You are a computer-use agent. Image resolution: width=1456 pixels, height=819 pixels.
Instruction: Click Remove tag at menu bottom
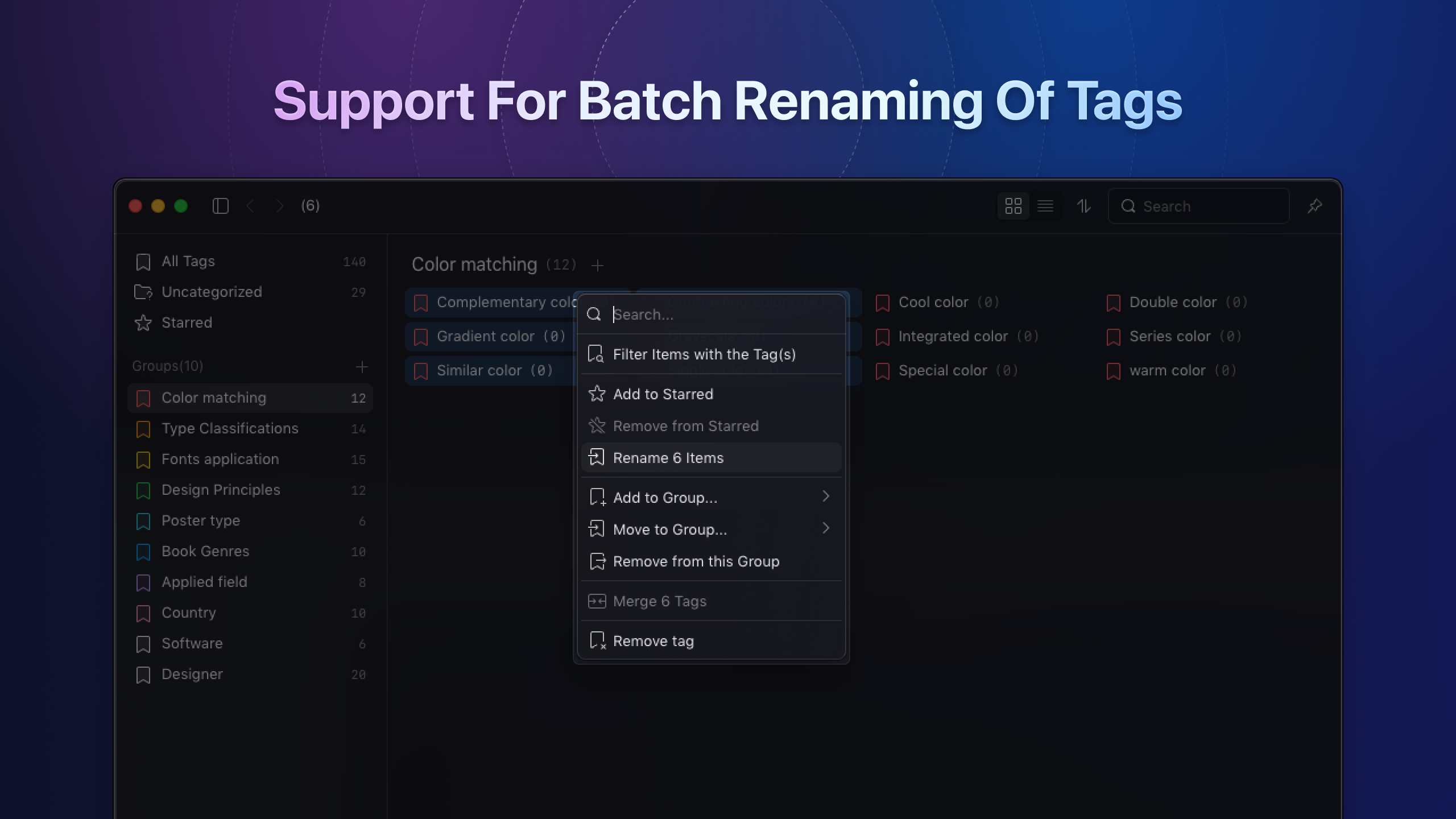654,641
